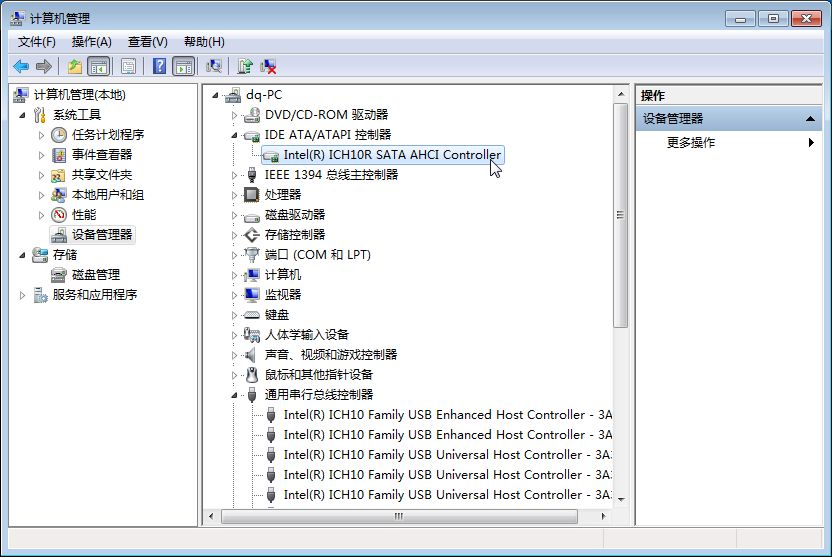Select the 通用串行总线控制器 category
The width and height of the screenshot is (832, 557).
click(319, 395)
